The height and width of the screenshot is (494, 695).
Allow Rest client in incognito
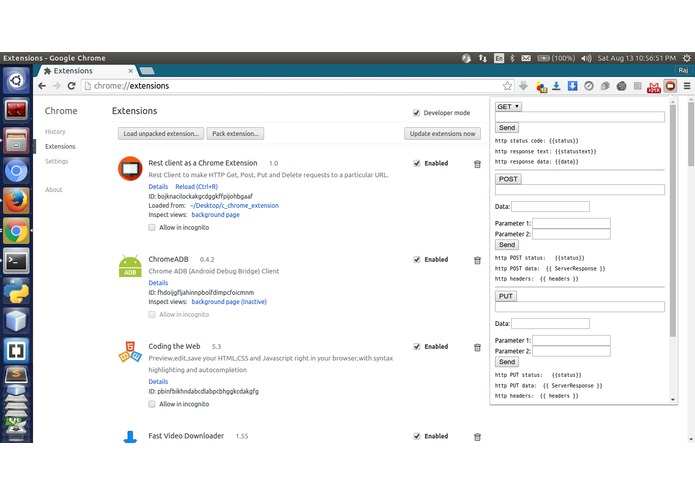click(x=152, y=227)
